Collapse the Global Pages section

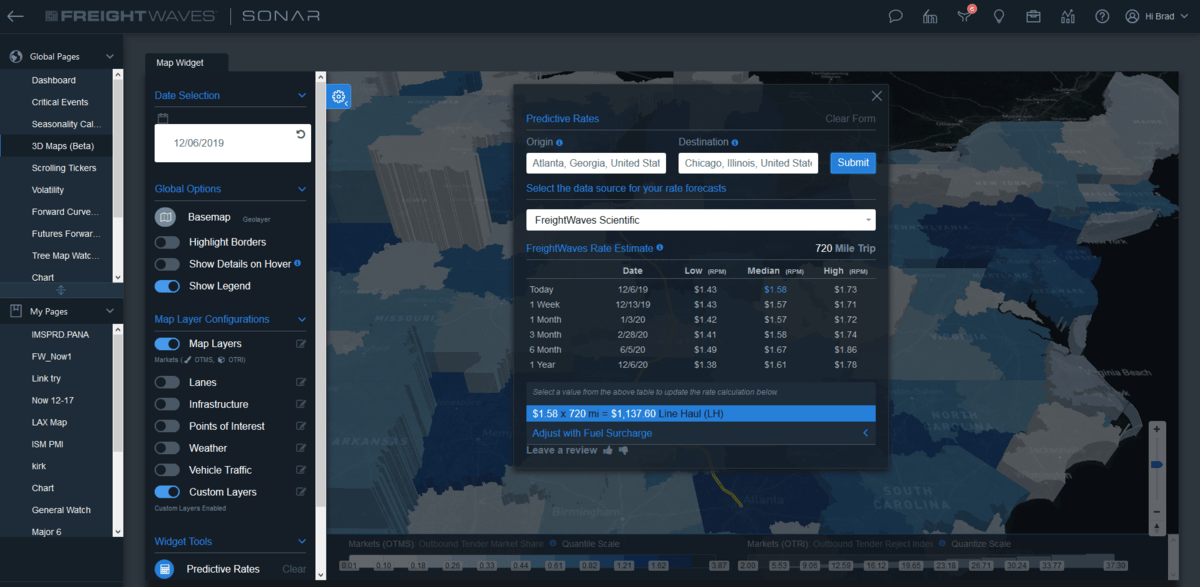pos(110,57)
